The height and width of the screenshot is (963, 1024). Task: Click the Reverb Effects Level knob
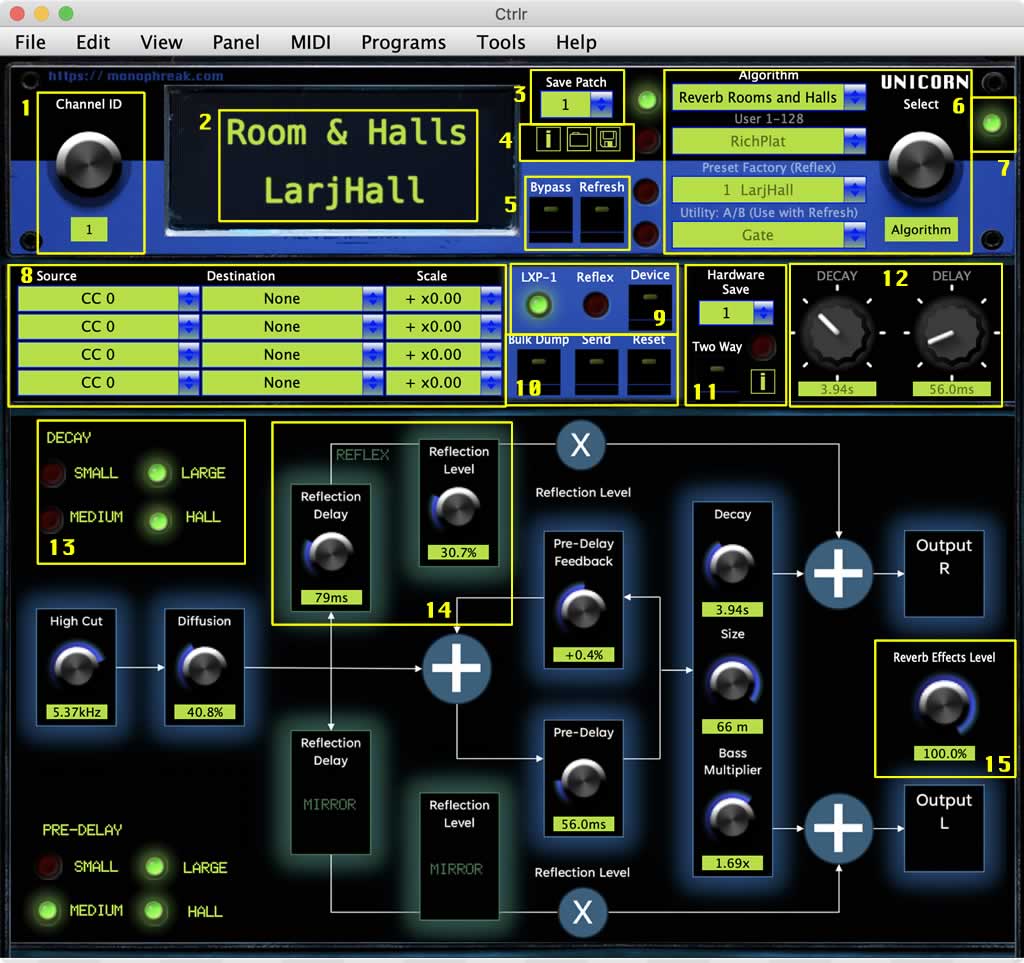(x=944, y=706)
